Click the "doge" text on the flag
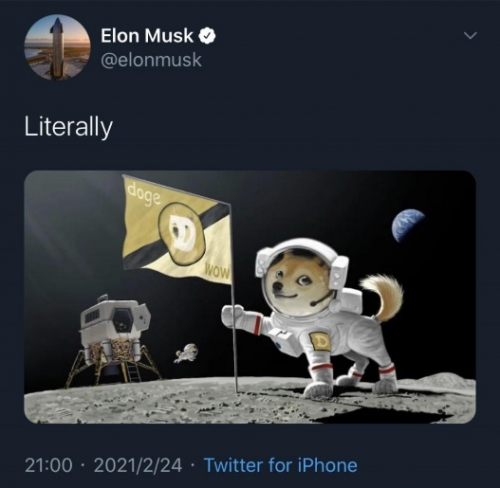500x488 pixels. [144, 195]
